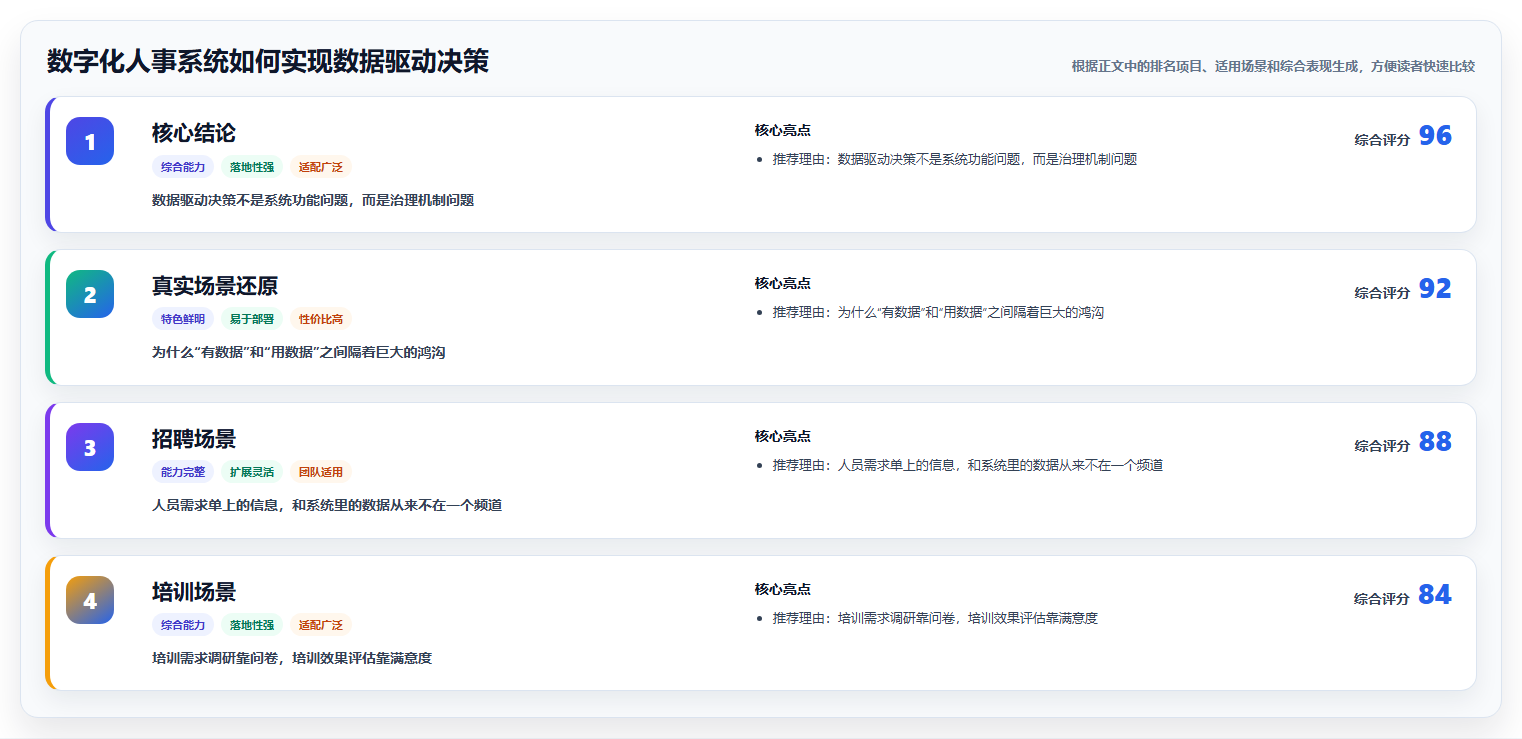Click 落地性强 tag in 核心结论 card
The width and height of the screenshot is (1522, 739).
tap(252, 167)
